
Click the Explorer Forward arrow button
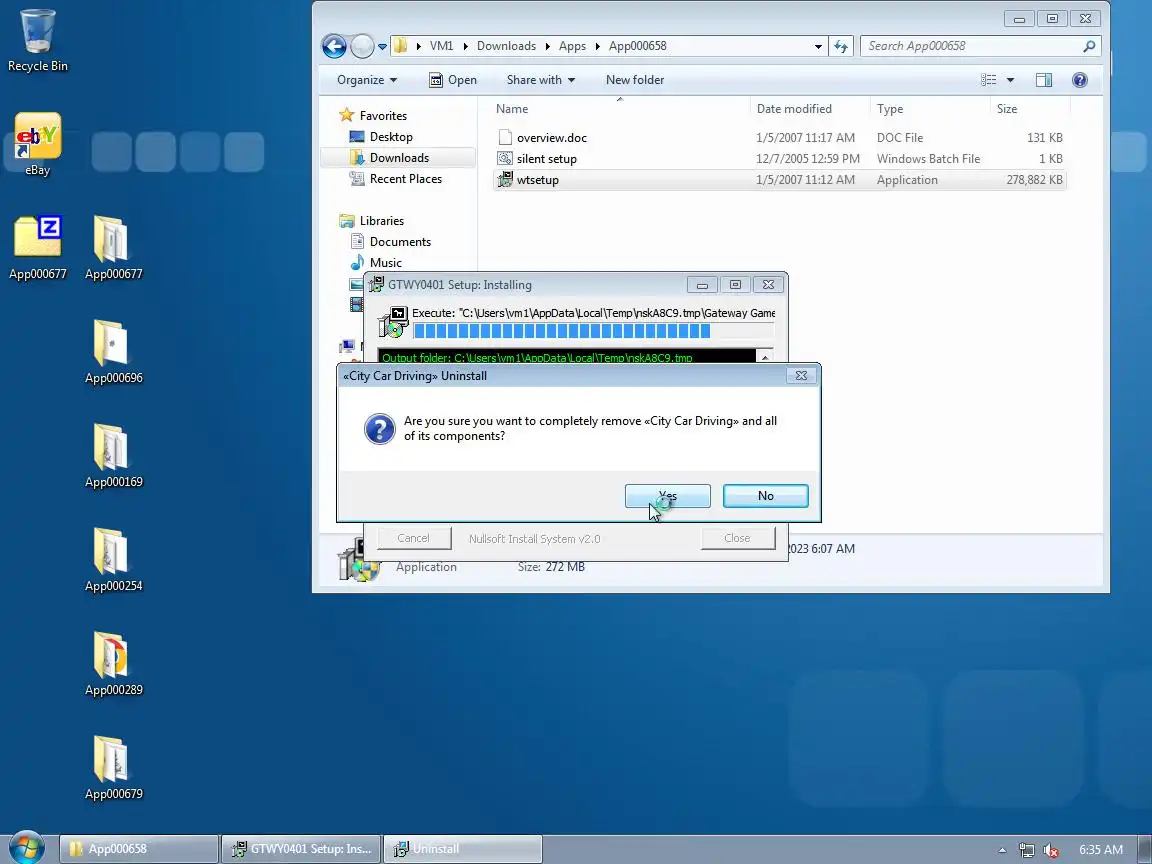[361, 46]
